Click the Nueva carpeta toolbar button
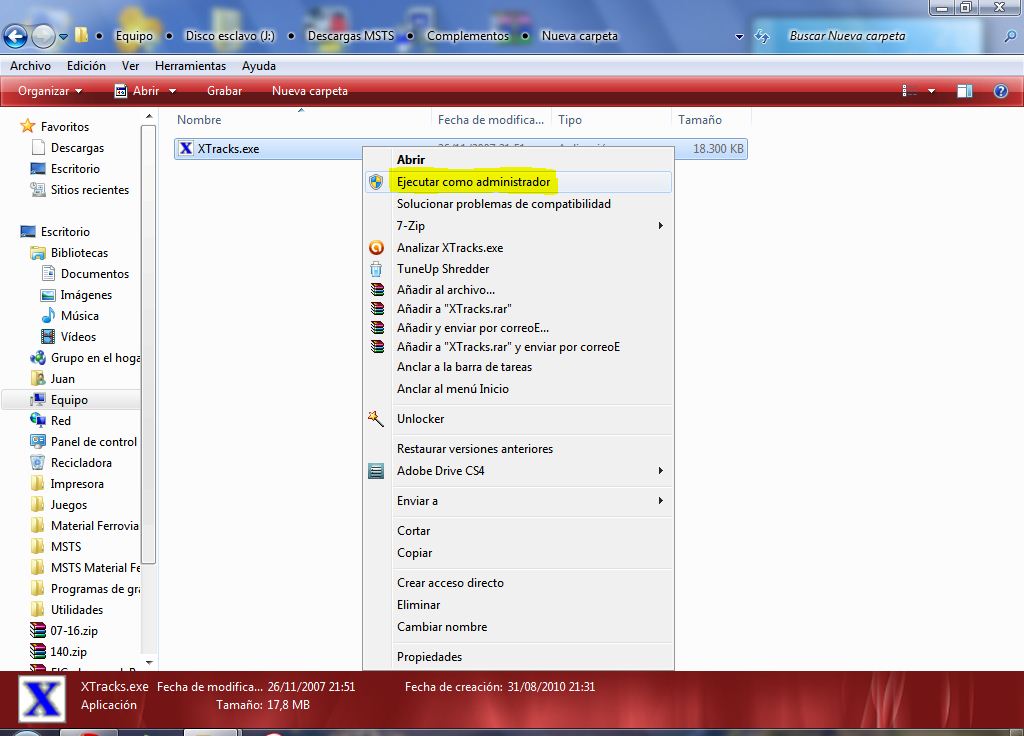 pos(310,91)
